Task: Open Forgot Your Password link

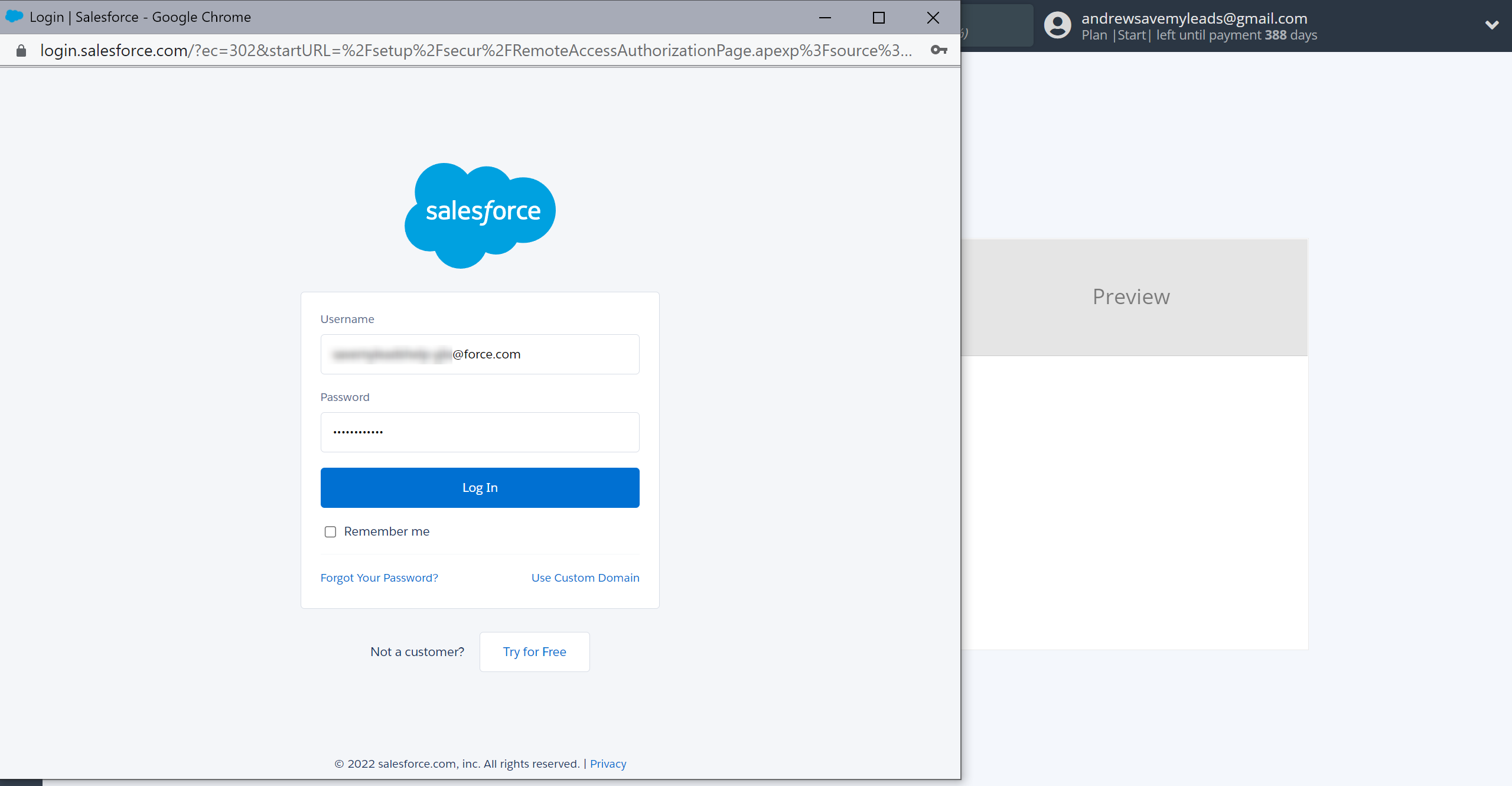Action: 379,578
